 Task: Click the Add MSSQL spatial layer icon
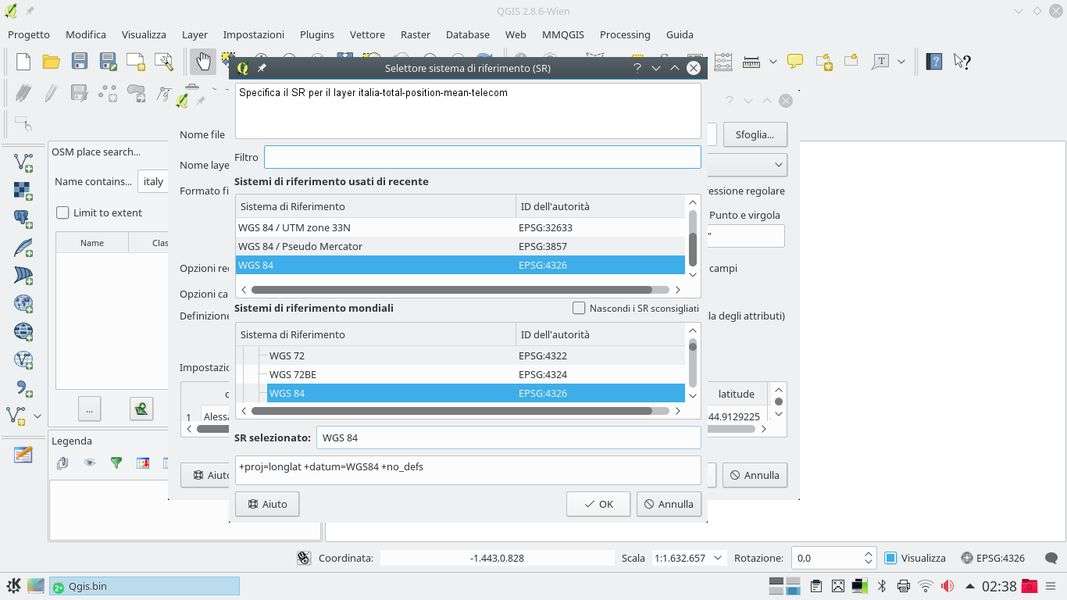pyautogui.click(x=22, y=276)
